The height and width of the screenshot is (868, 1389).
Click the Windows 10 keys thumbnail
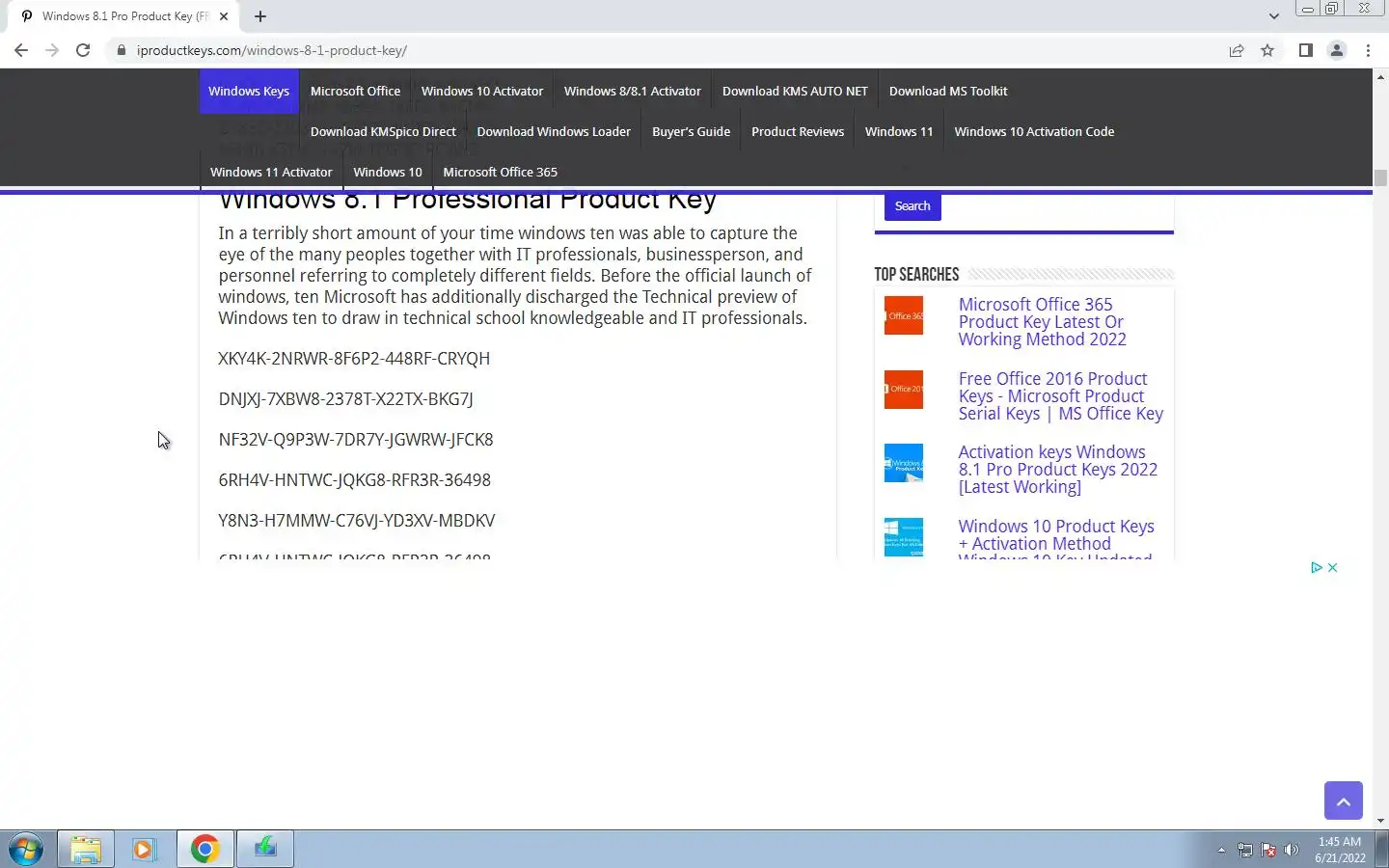pyautogui.click(x=904, y=537)
